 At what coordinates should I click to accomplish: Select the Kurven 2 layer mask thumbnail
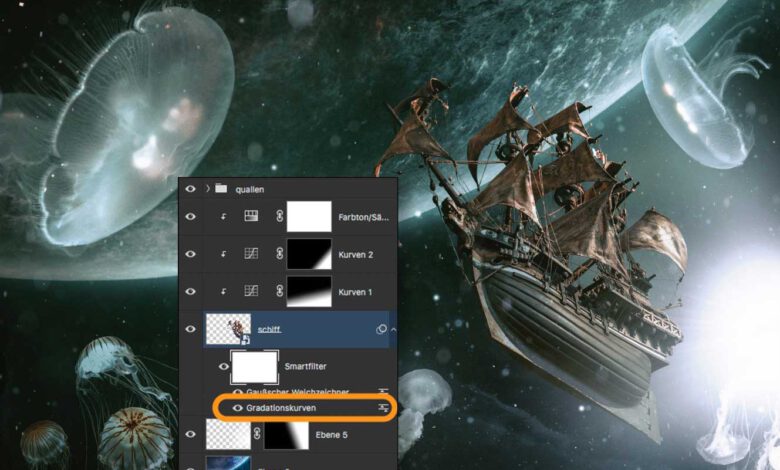tap(309, 254)
